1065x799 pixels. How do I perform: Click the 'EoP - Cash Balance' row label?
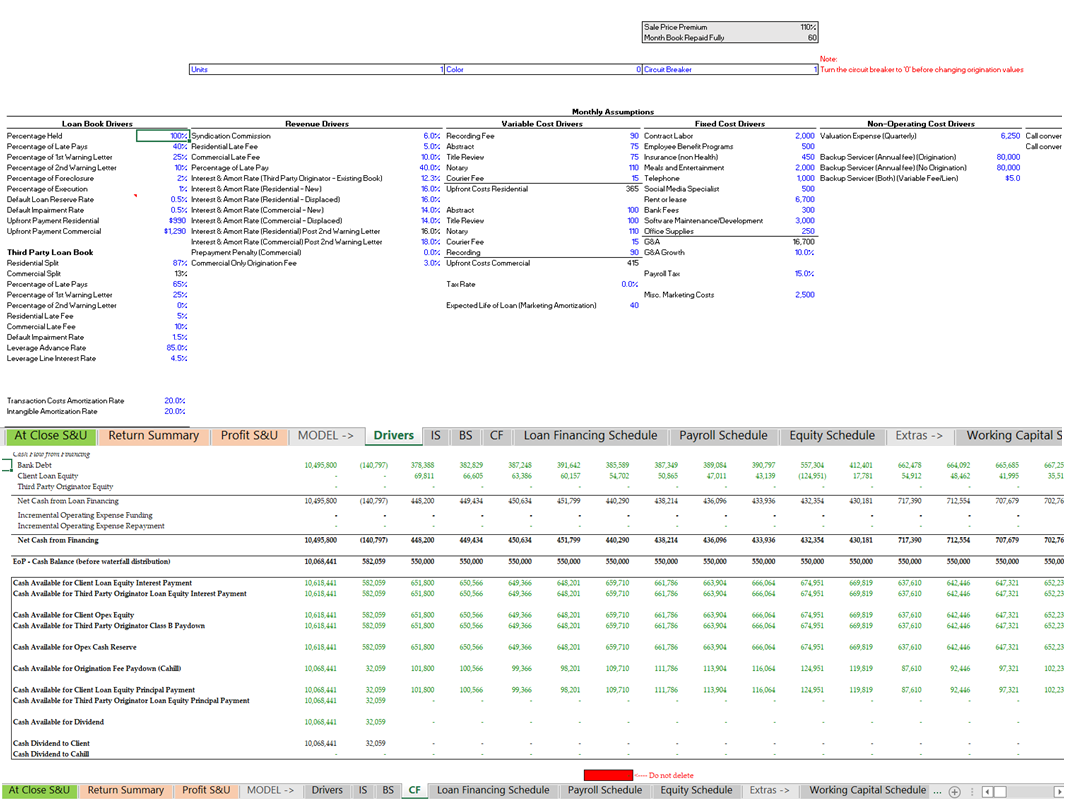pyautogui.click(x=92, y=562)
